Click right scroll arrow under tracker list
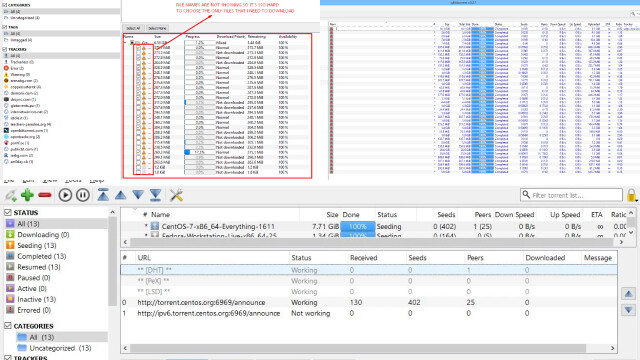 pos(613,348)
